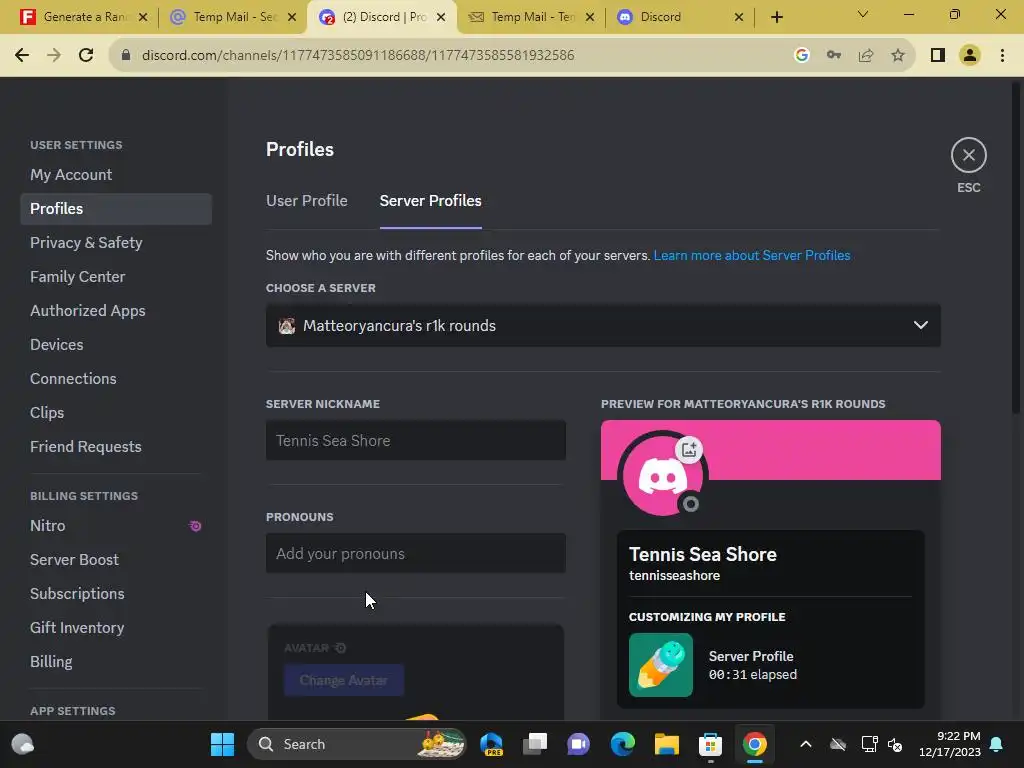
Task: Click the Nitro badge icon in sidebar
Action: click(195, 526)
